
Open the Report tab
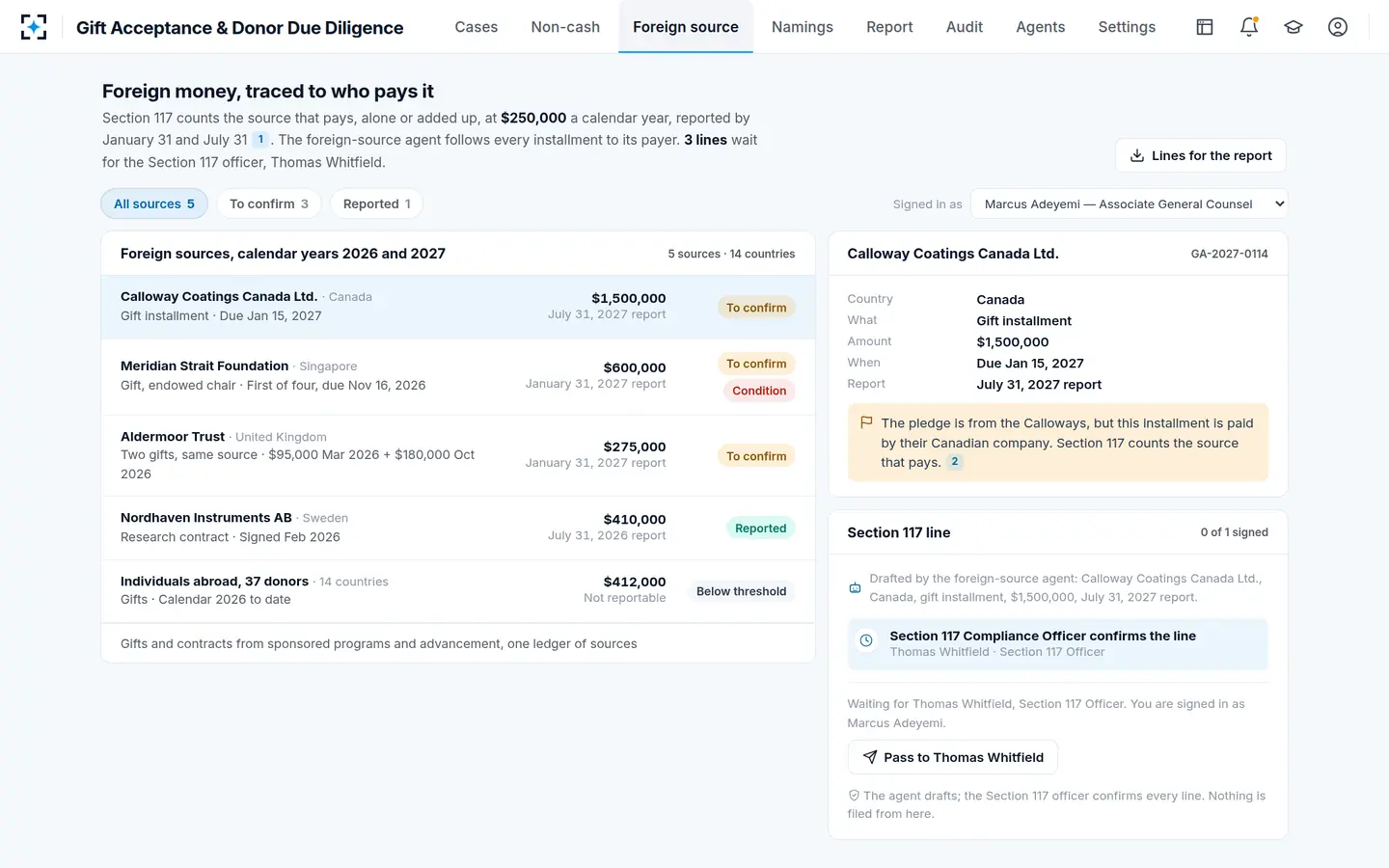click(x=889, y=27)
